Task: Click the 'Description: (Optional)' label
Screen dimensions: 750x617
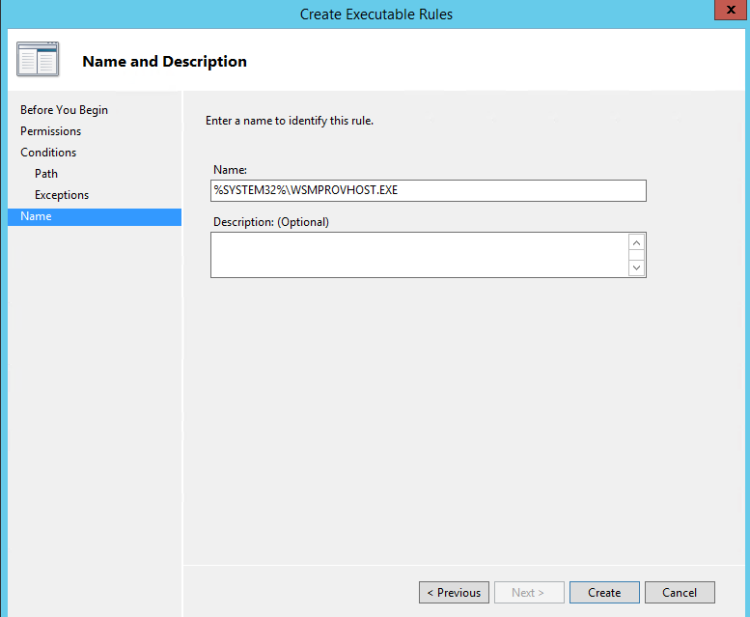Action: point(270,222)
